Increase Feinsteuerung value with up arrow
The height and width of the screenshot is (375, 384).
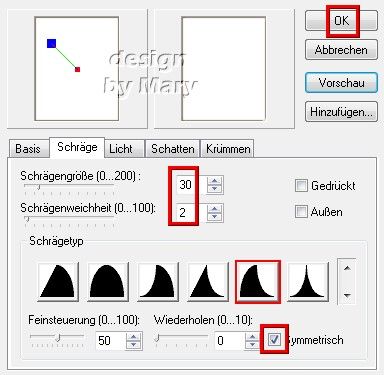134,337
